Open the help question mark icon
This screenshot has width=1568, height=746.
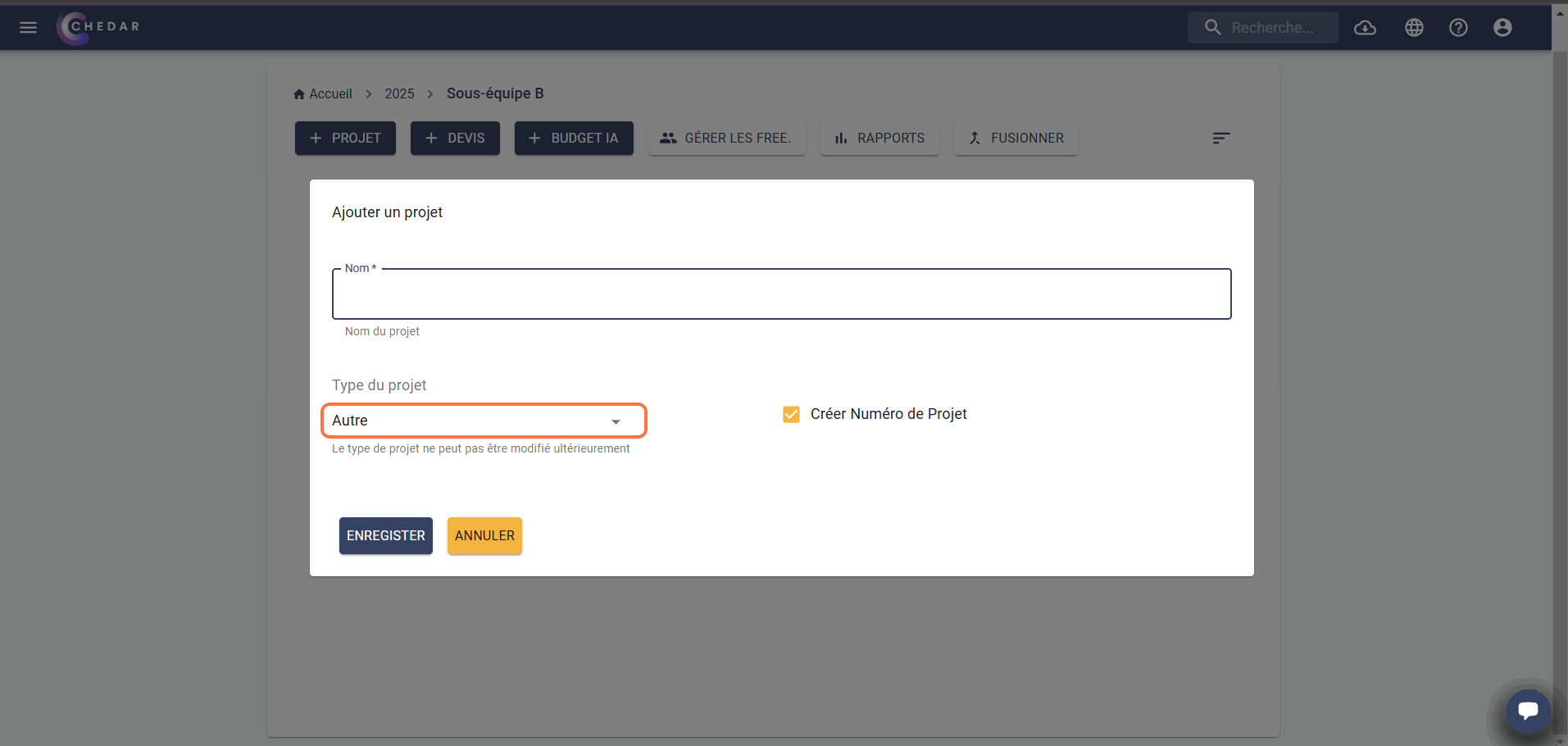[x=1458, y=27]
